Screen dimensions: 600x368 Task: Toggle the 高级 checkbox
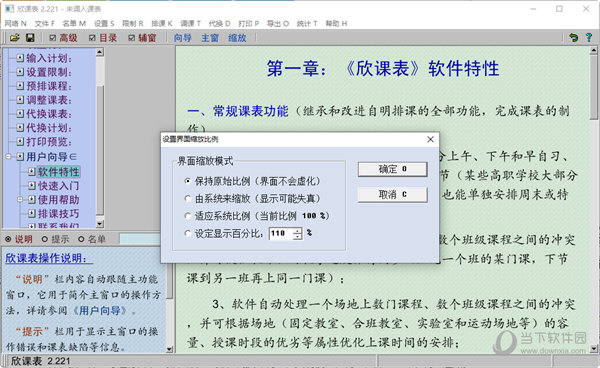click(x=53, y=37)
